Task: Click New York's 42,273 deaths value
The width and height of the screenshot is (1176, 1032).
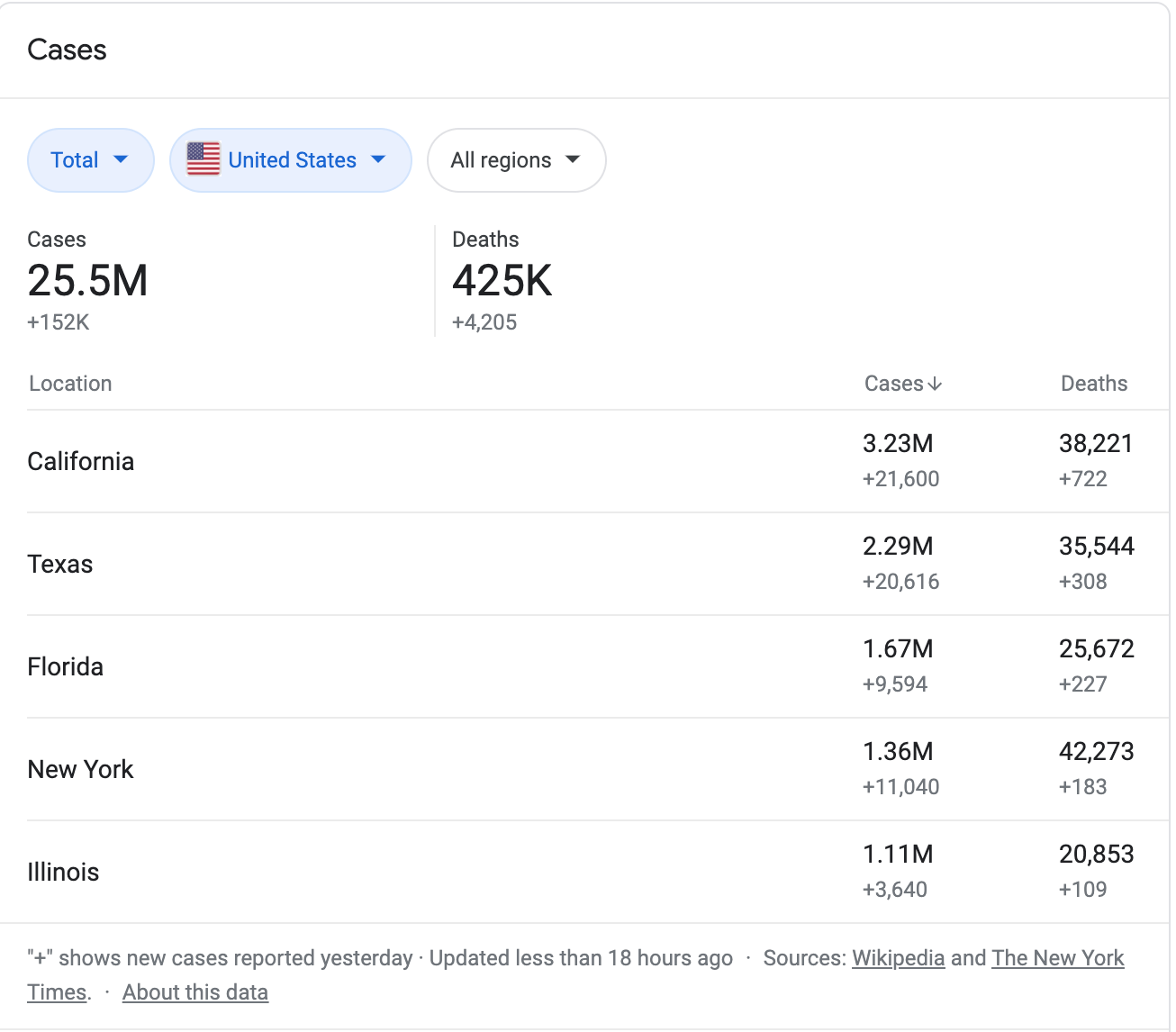Action: point(1096,752)
